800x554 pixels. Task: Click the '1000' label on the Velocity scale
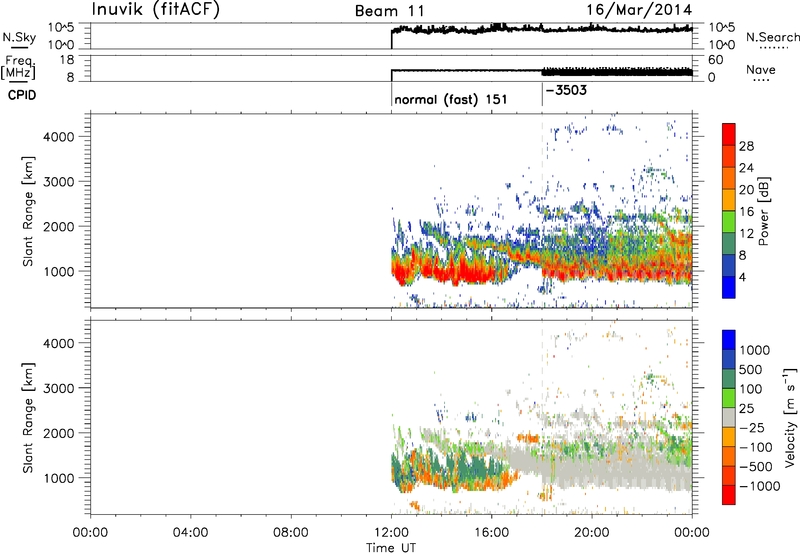pos(755,350)
